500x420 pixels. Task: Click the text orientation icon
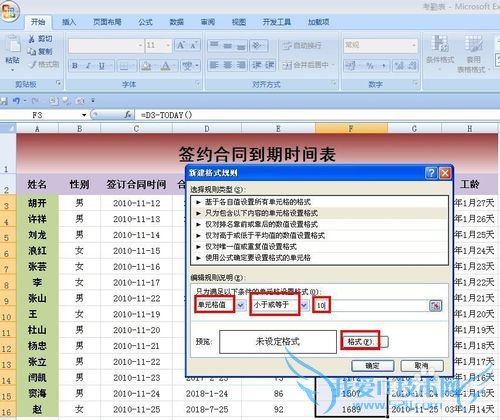pos(258,45)
